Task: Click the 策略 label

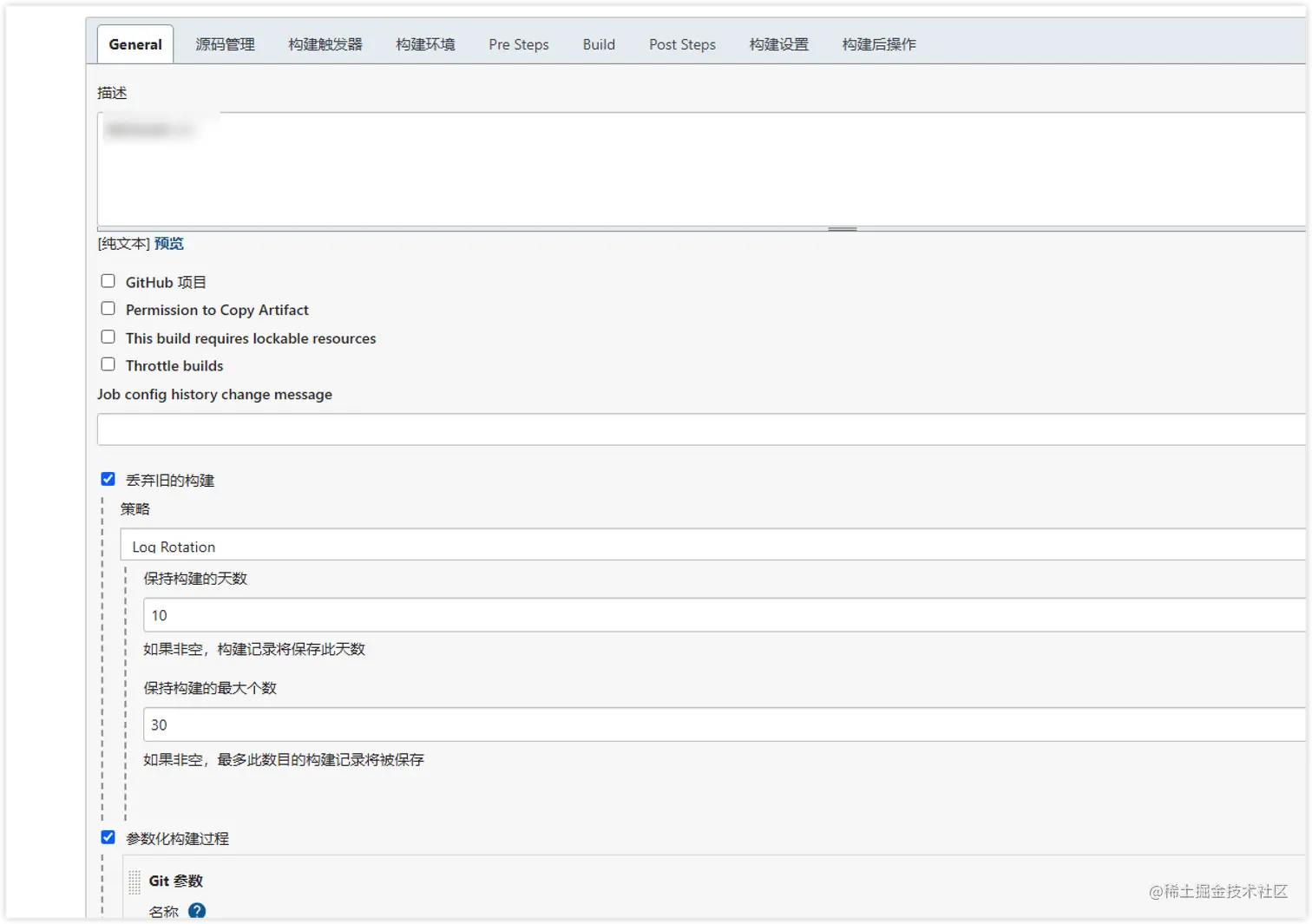Action: [x=134, y=509]
